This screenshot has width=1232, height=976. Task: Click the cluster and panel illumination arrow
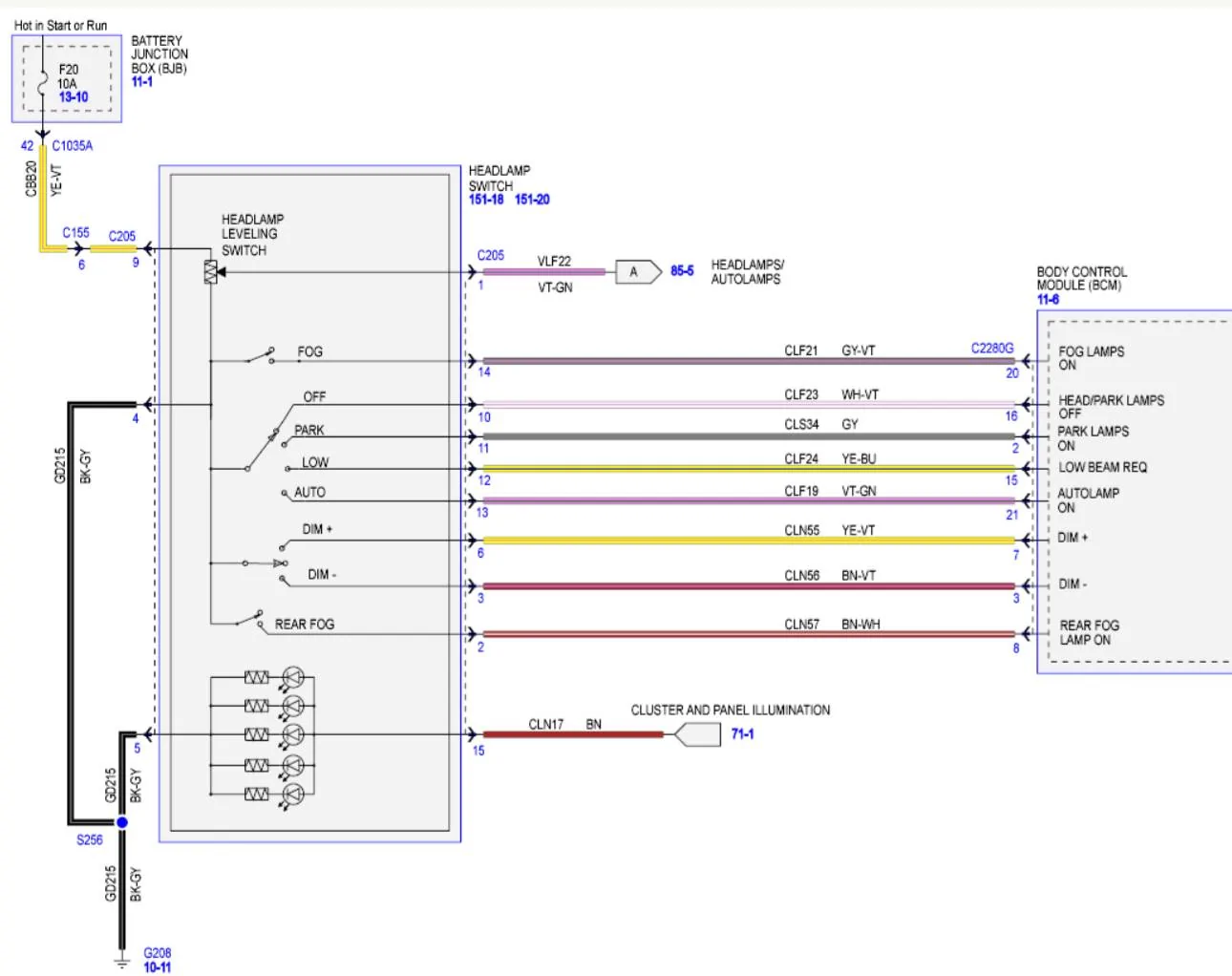697,734
